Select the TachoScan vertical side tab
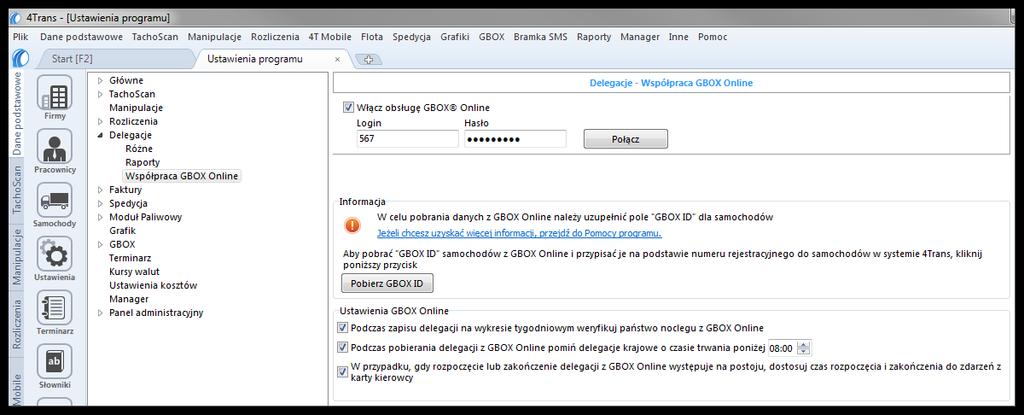The image size is (1024, 415). coord(18,190)
